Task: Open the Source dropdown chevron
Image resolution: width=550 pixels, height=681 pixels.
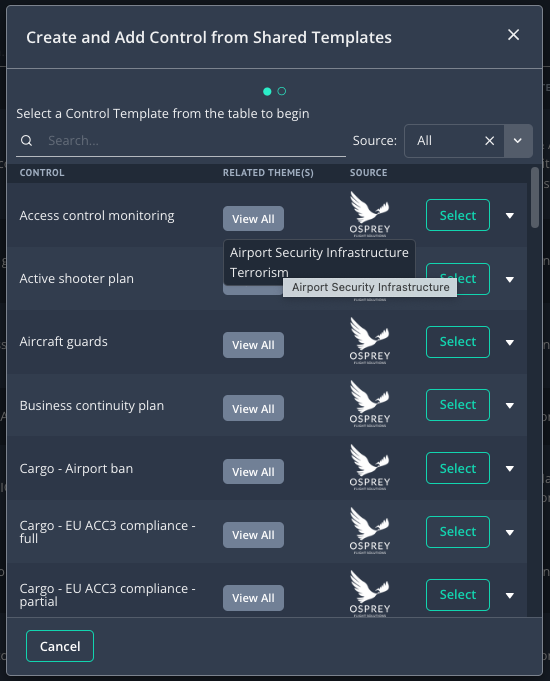Action: point(517,141)
